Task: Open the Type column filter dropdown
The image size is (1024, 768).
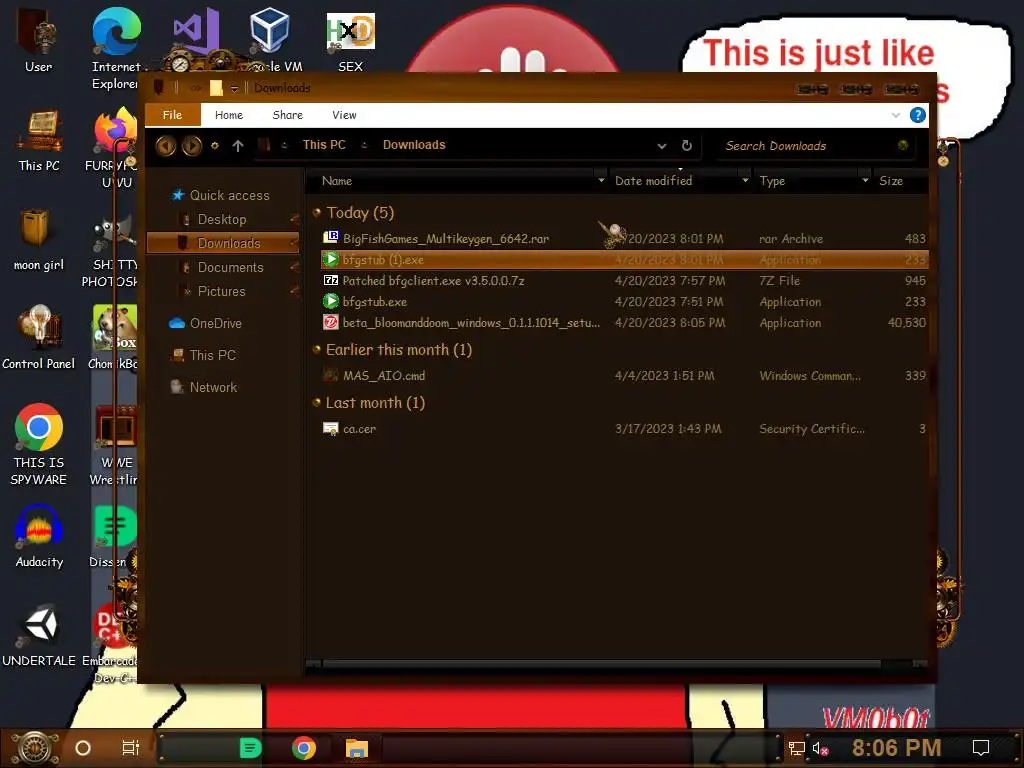Action: tap(865, 180)
